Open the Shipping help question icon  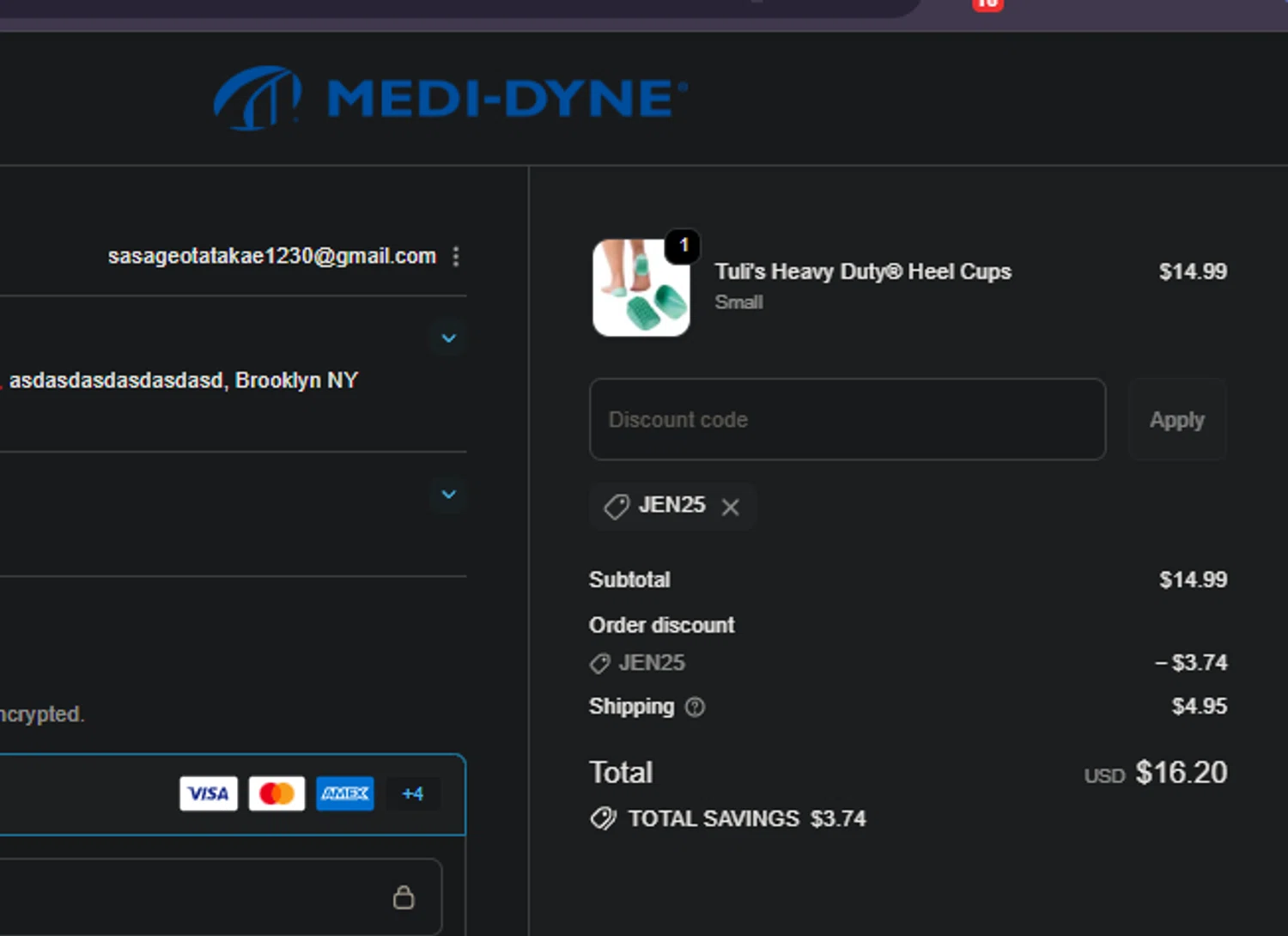695,707
